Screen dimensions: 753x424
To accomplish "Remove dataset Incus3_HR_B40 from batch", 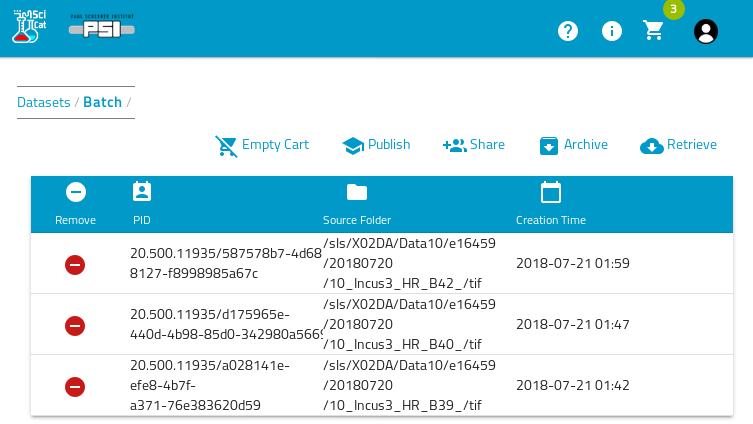I will 75,325.
